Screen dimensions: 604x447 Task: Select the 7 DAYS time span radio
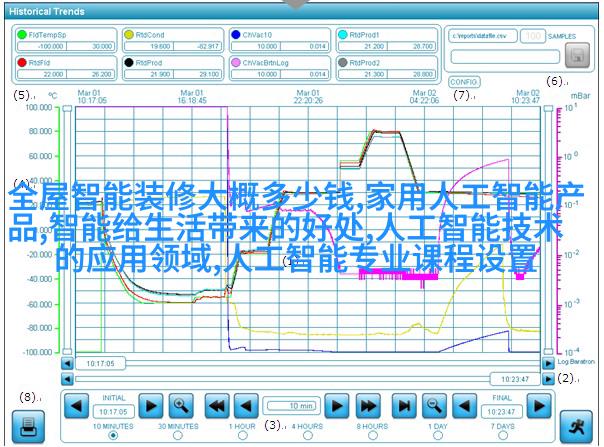503,435
